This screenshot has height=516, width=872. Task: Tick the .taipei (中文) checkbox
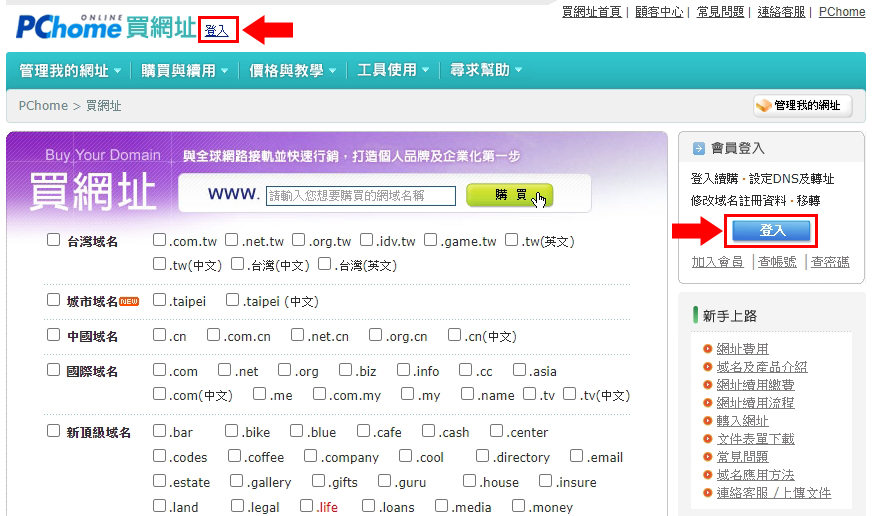pyautogui.click(x=232, y=300)
